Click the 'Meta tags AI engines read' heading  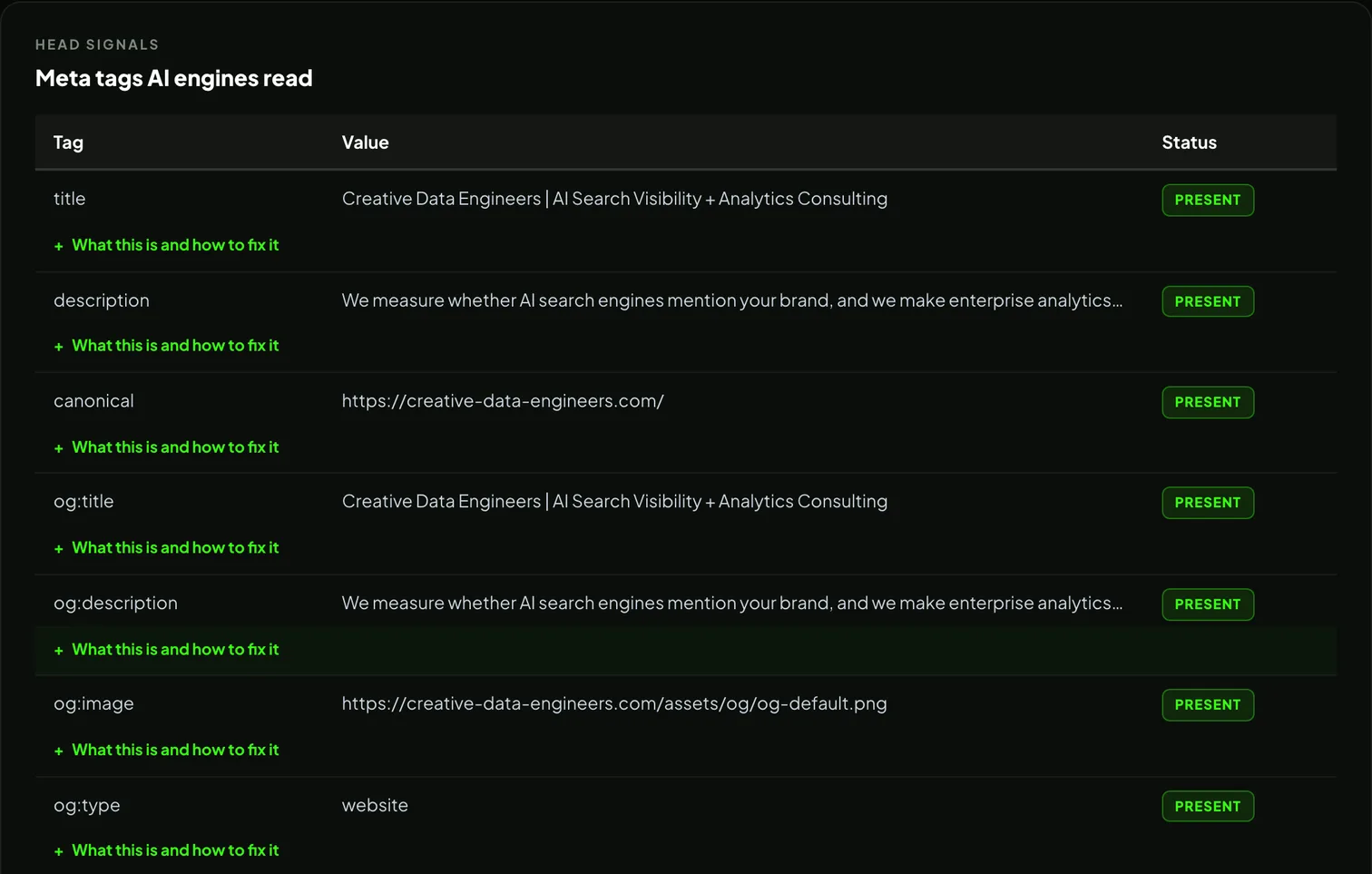174,79
